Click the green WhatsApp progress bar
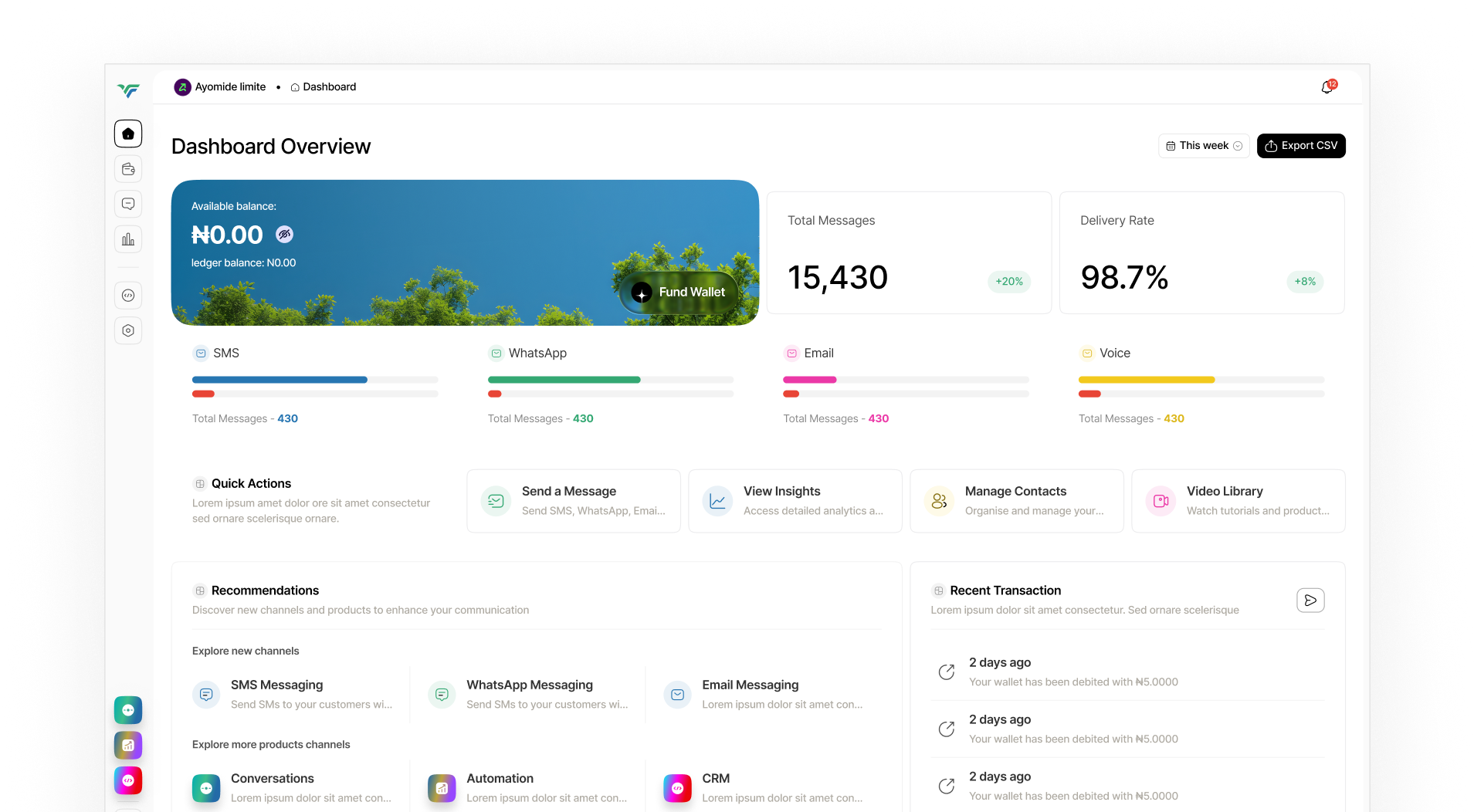1474x812 pixels. pyautogui.click(x=564, y=380)
